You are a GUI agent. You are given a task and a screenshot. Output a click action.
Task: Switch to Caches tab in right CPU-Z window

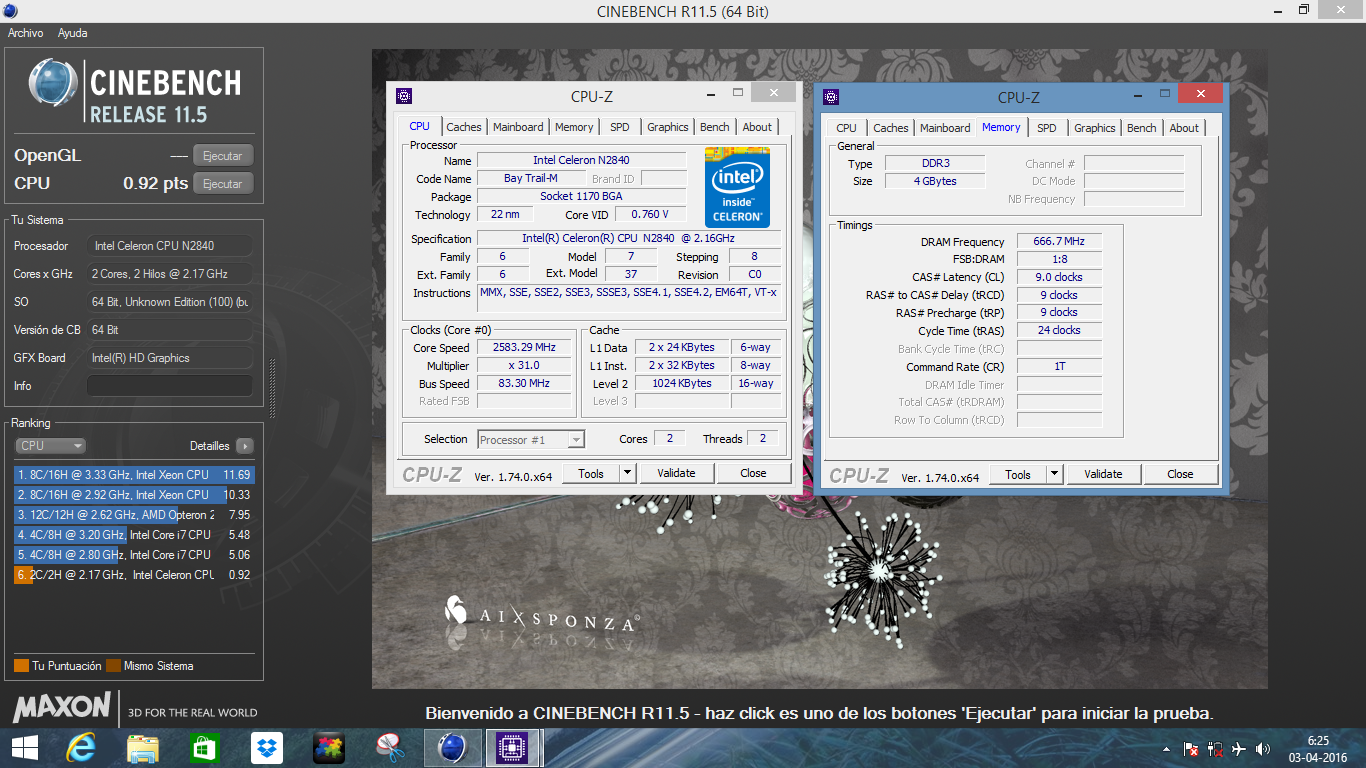coord(890,128)
